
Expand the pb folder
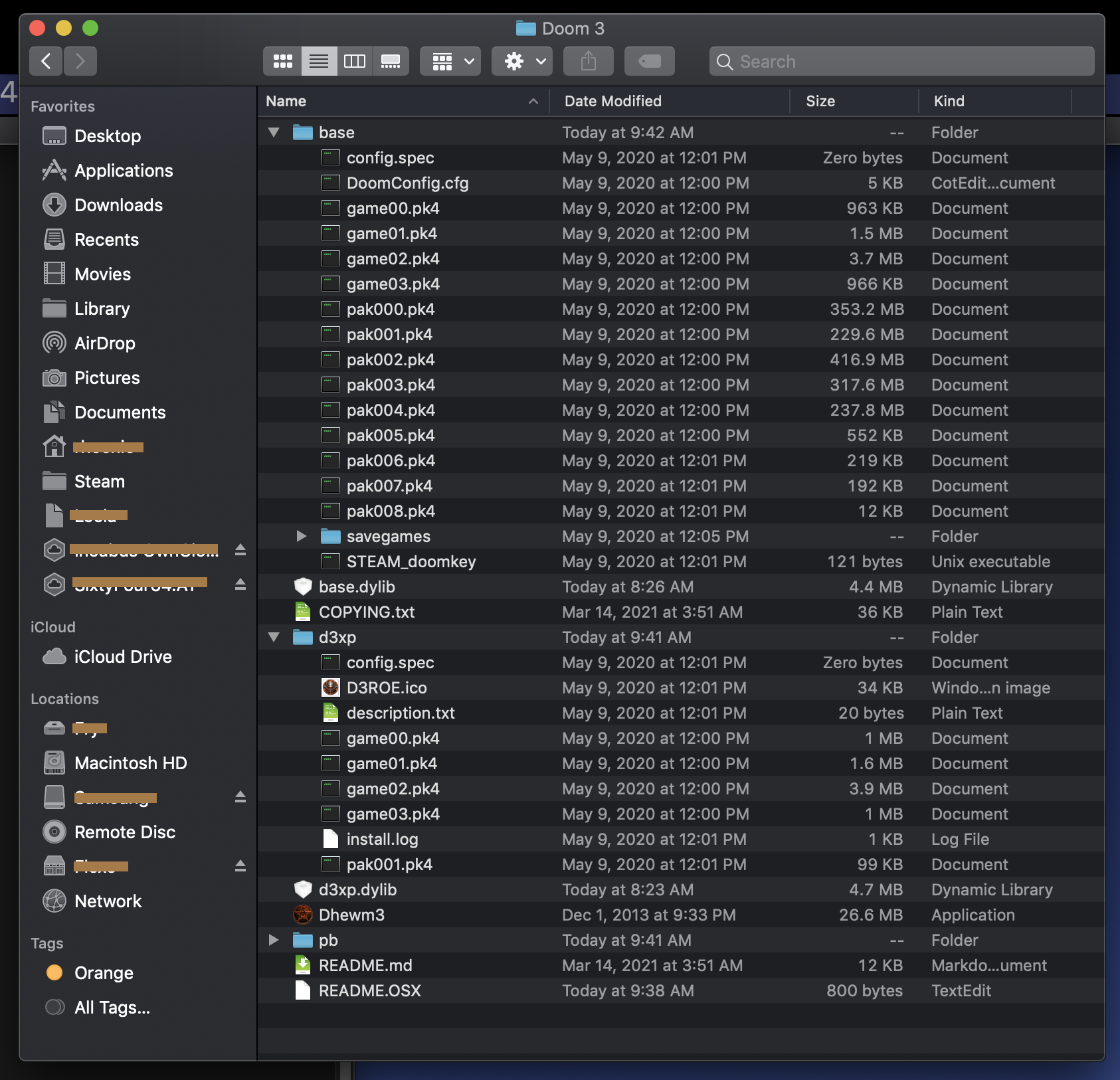tap(273, 940)
